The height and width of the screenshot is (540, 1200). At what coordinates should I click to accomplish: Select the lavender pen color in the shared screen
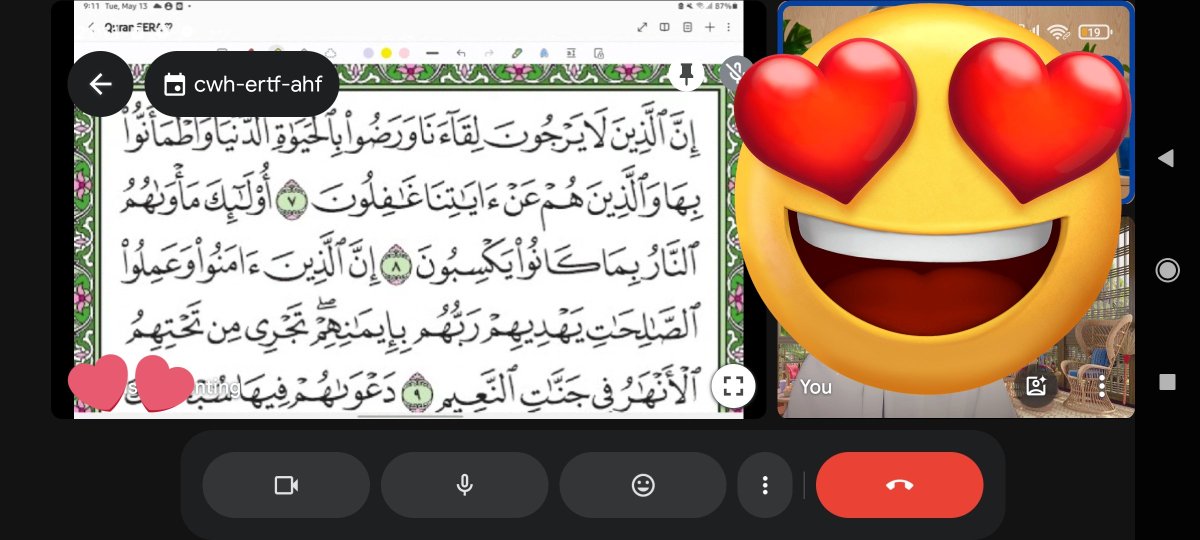(x=368, y=52)
